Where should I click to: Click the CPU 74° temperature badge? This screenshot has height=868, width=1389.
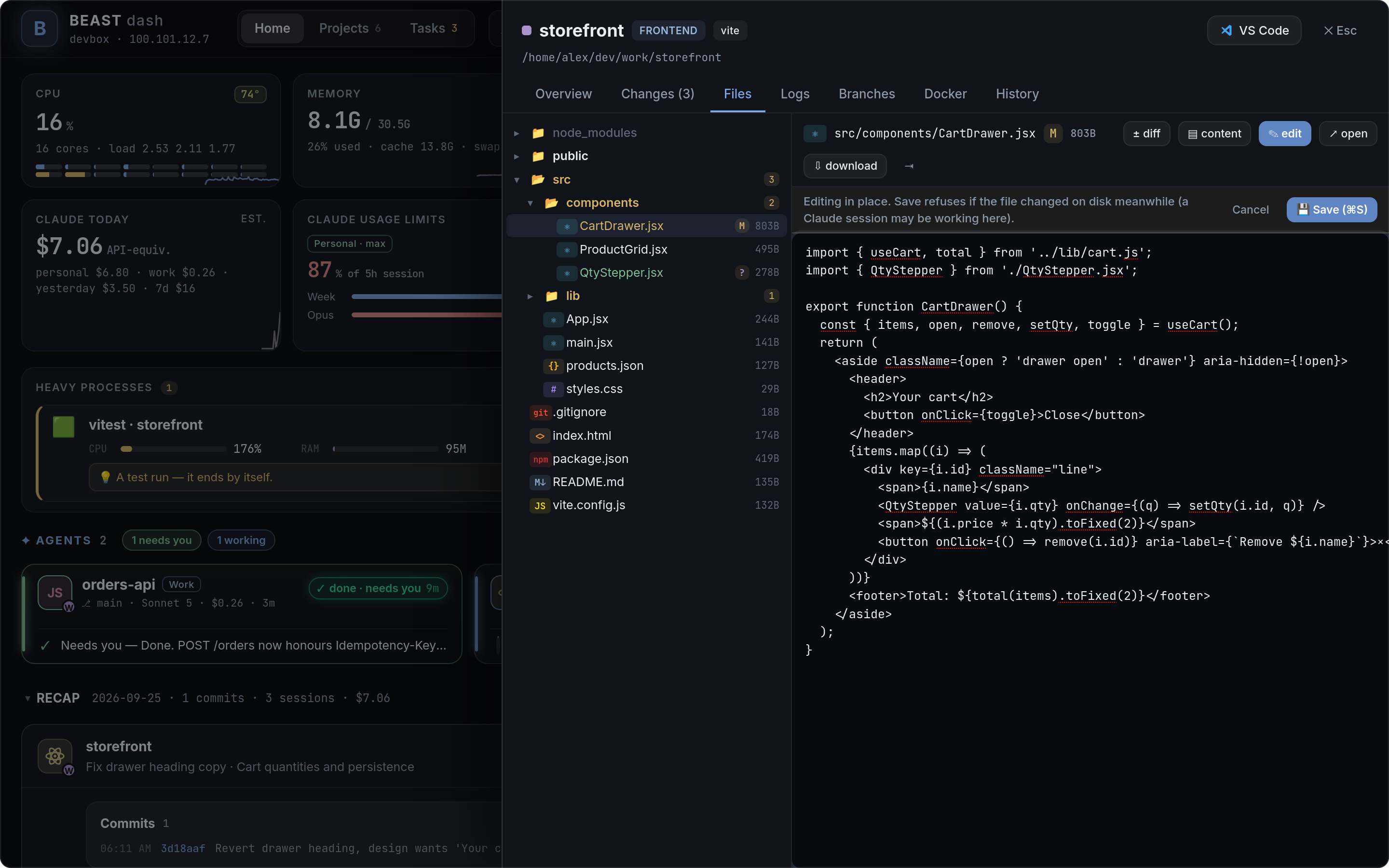tap(250, 94)
